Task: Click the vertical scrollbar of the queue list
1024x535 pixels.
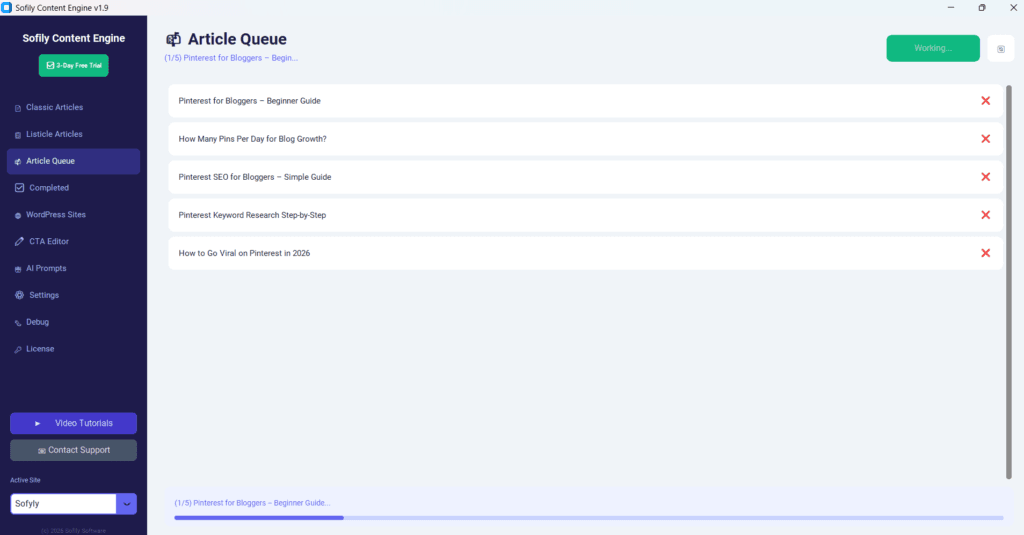Action: click(x=1008, y=282)
